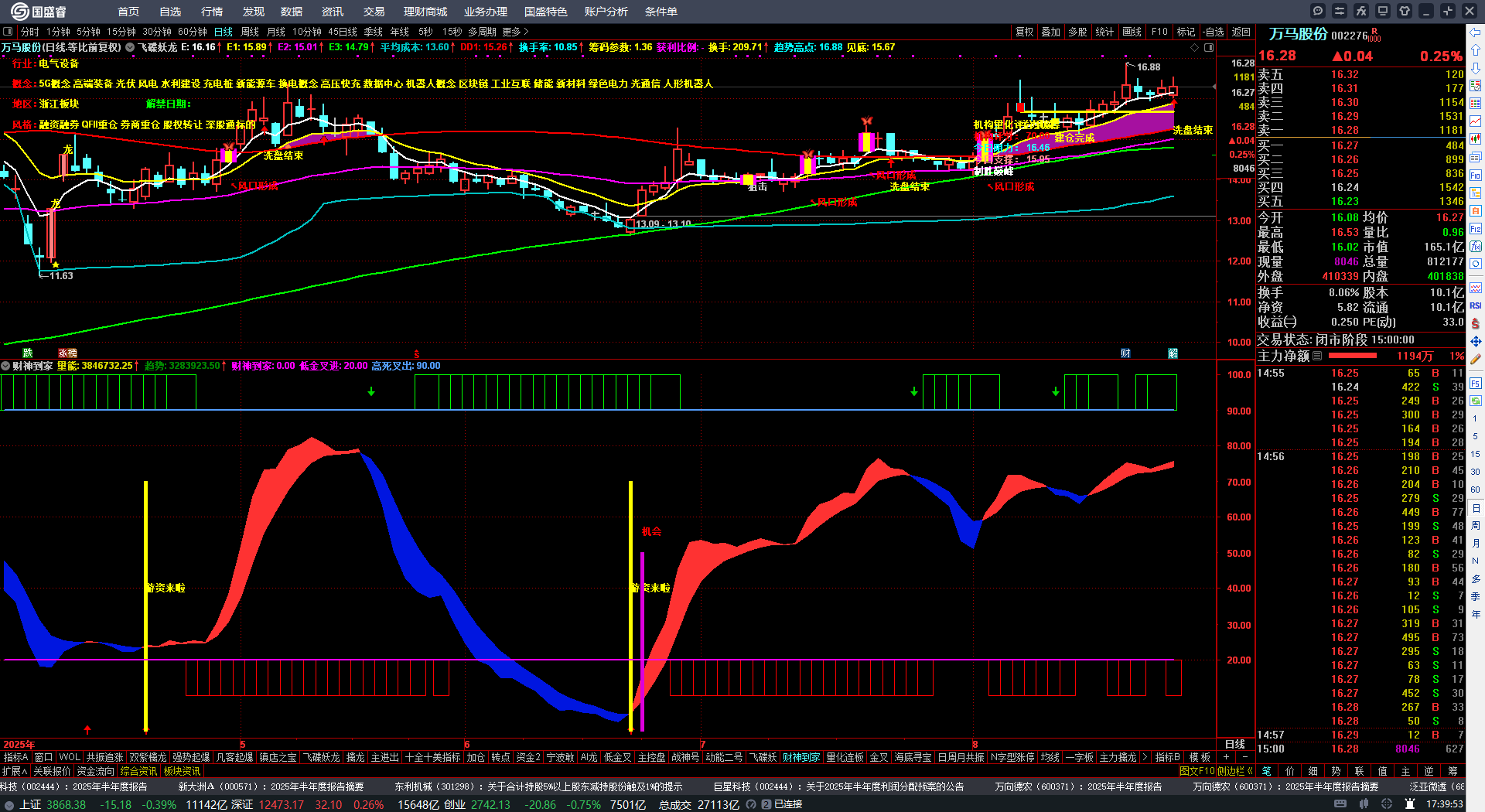Click the up arrow for previous stock
Image resolution: width=1485 pixels, height=812 pixels.
pos(1476,50)
